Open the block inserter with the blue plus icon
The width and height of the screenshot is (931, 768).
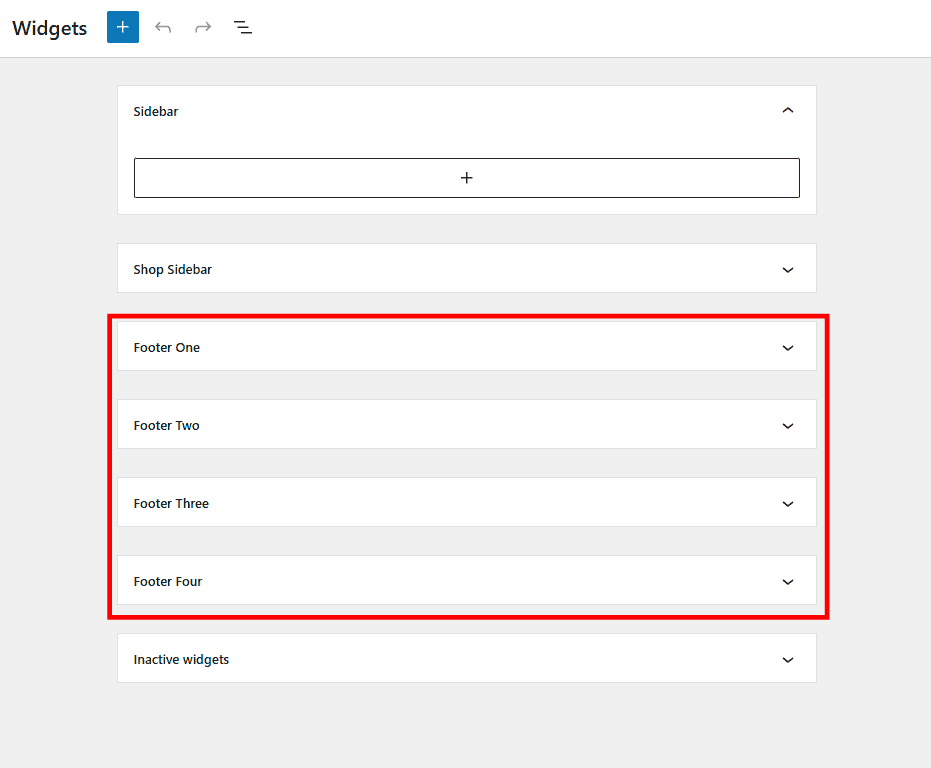[x=122, y=27]
